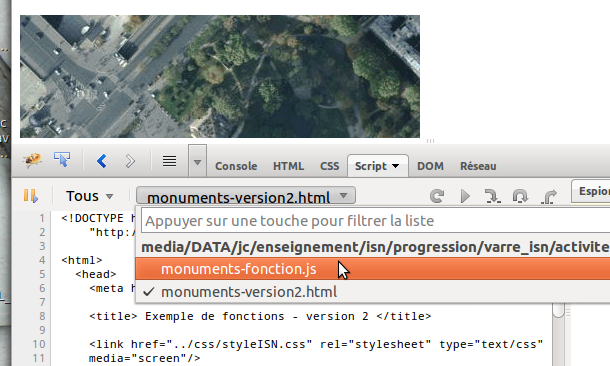Click the Firebug panel resize grip handle
The height and width of the screenshot is (366, 610).
pyautogui.click(x=430, y=141)
